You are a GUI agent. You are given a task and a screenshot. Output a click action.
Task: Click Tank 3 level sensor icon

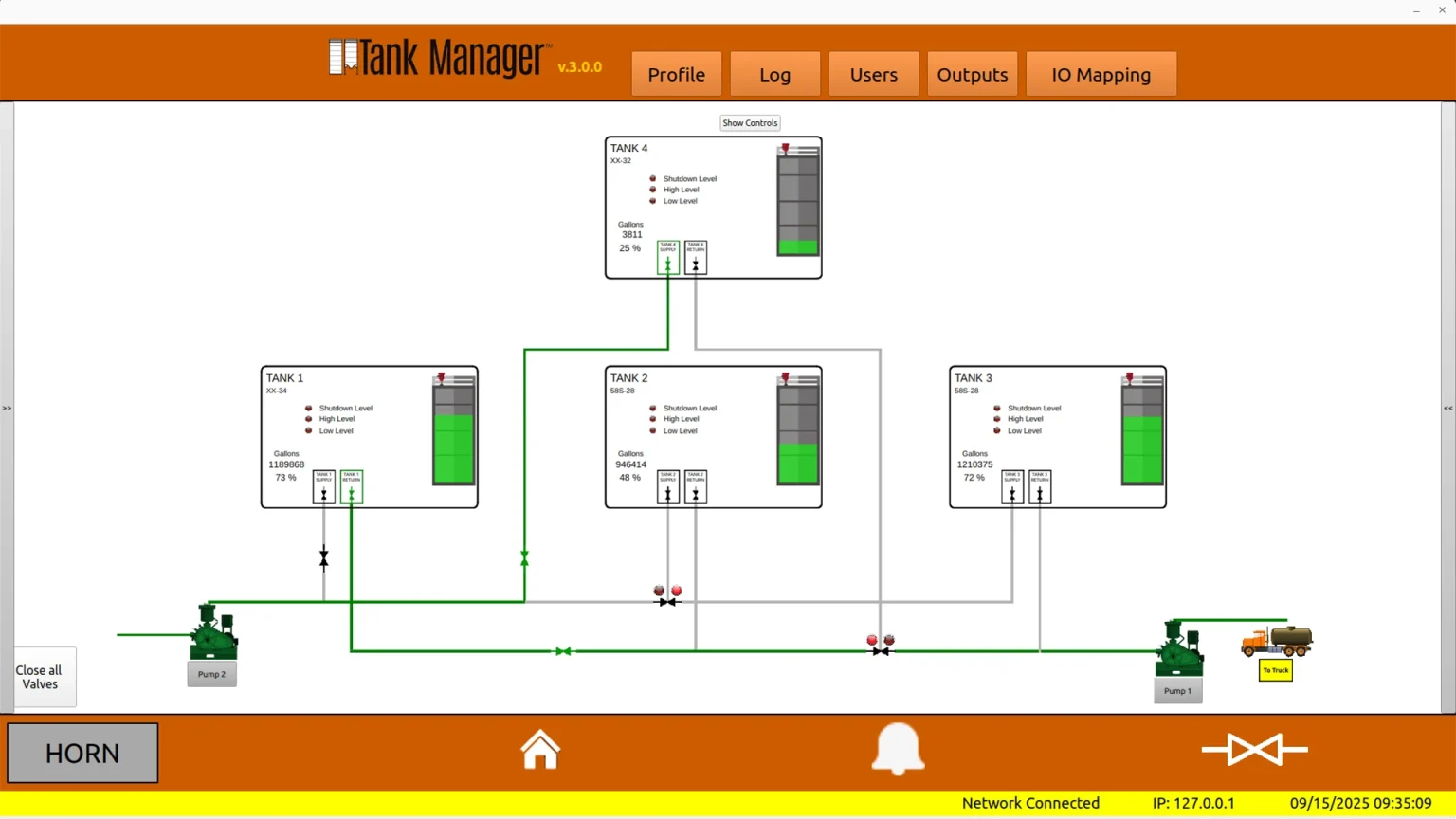(x=1129, y=377)
